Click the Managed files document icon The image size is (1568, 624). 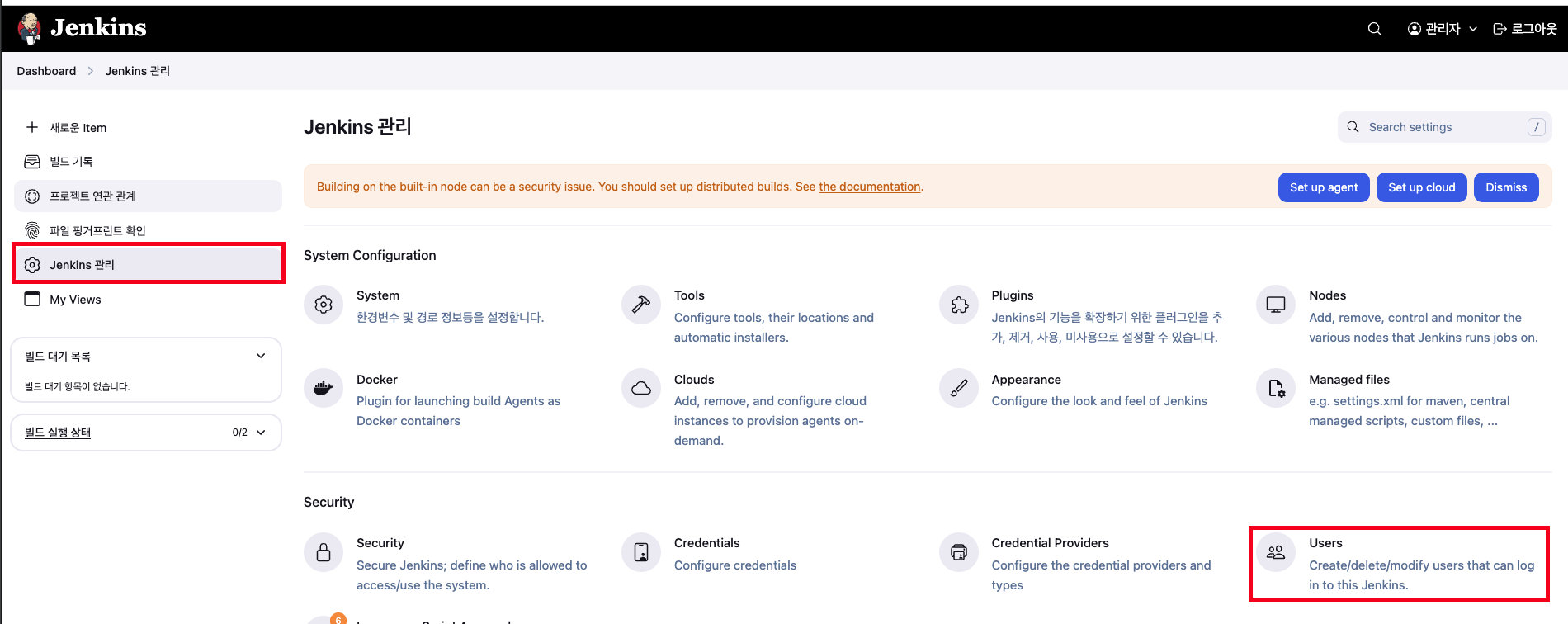1276,388
